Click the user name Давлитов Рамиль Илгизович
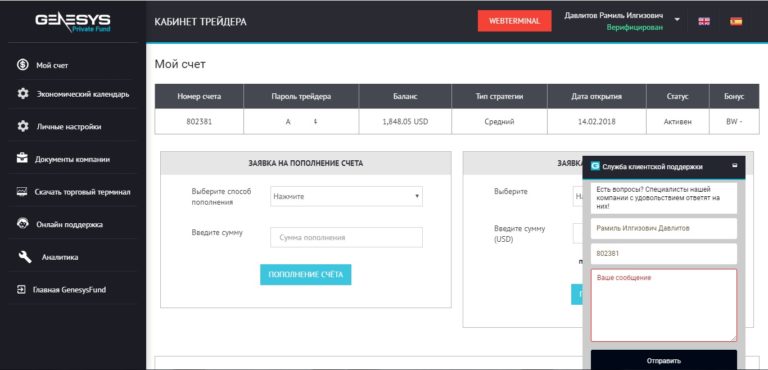This screenshot has height=370, width=768. point(614,16)
